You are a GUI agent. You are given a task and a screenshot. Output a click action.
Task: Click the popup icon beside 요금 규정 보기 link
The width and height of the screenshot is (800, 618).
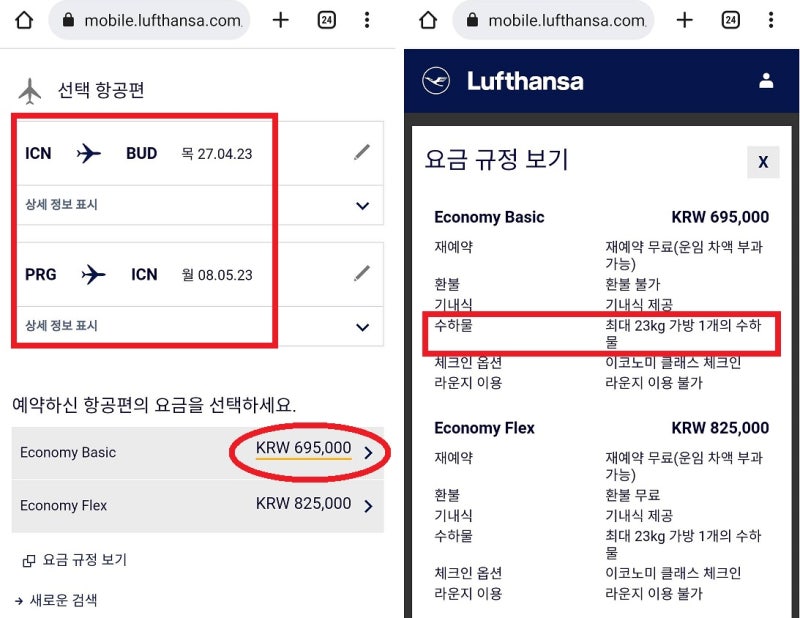(x=29, y=561)
